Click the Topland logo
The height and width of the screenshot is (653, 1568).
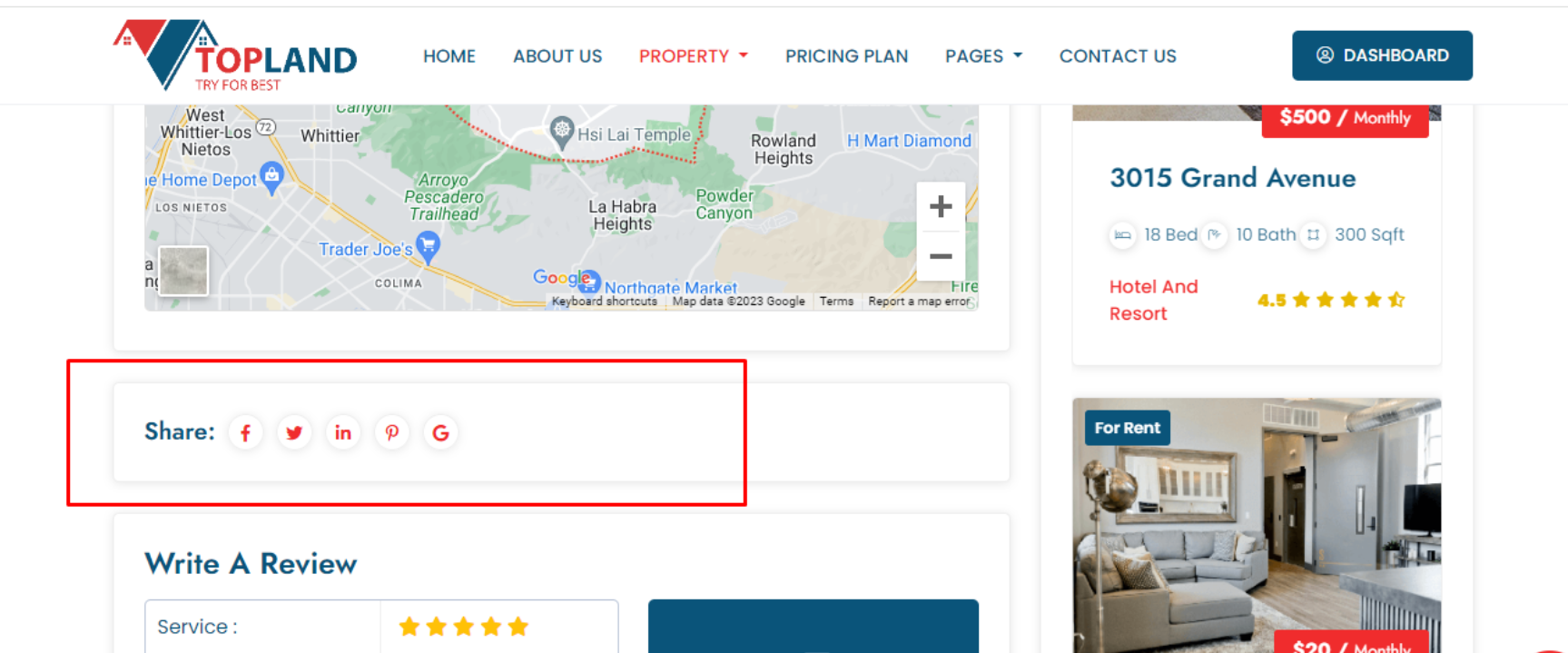(235, 55)
